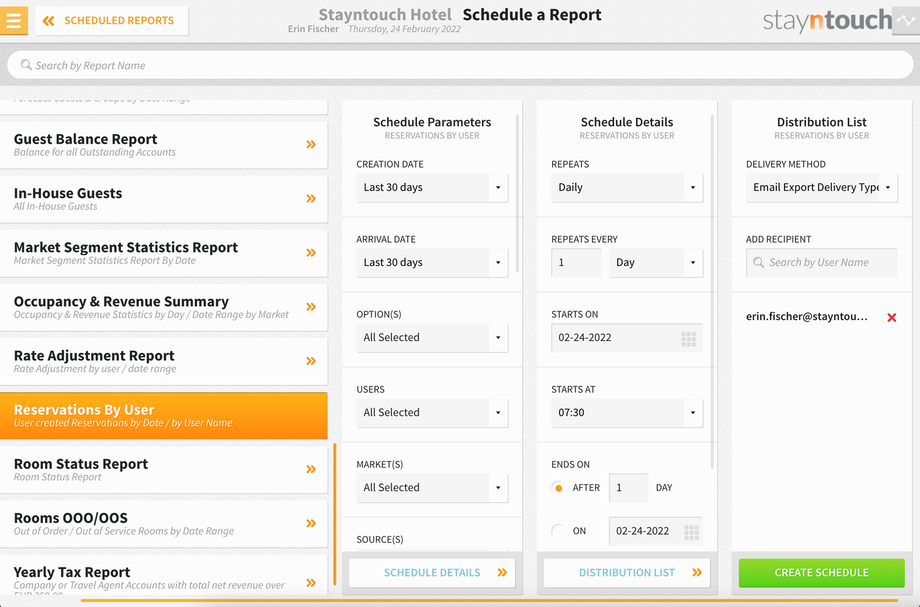Select the Room Status Report title
The height and width of the screenshot is (607, 920).
pos(81,464)
